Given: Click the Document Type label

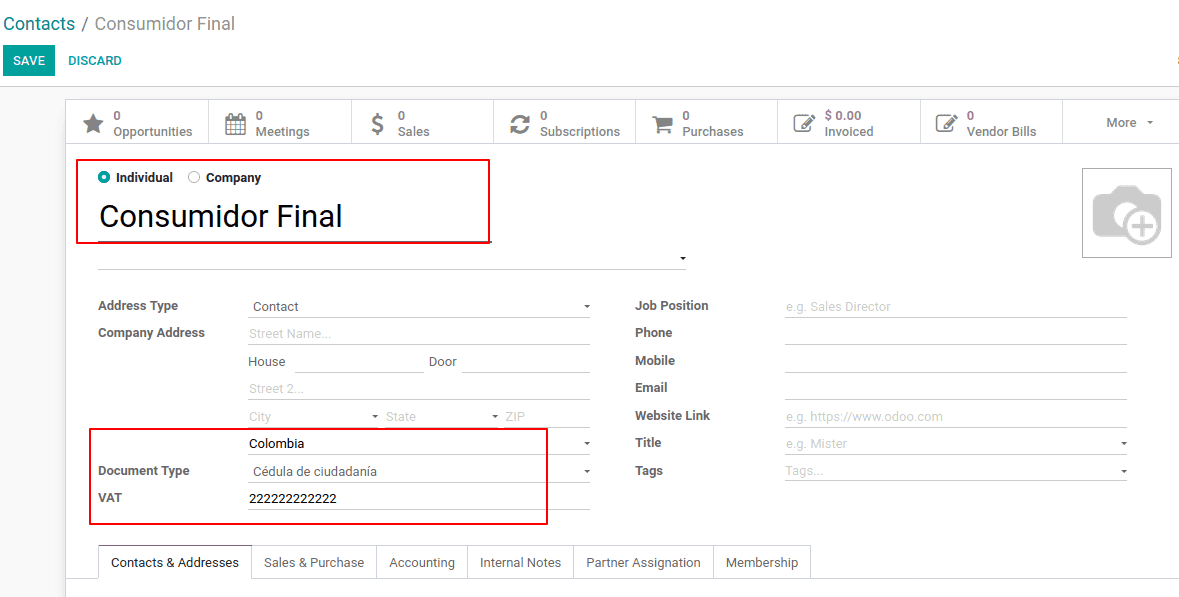Looking at the screenshot, I should [x=144, y=471].
